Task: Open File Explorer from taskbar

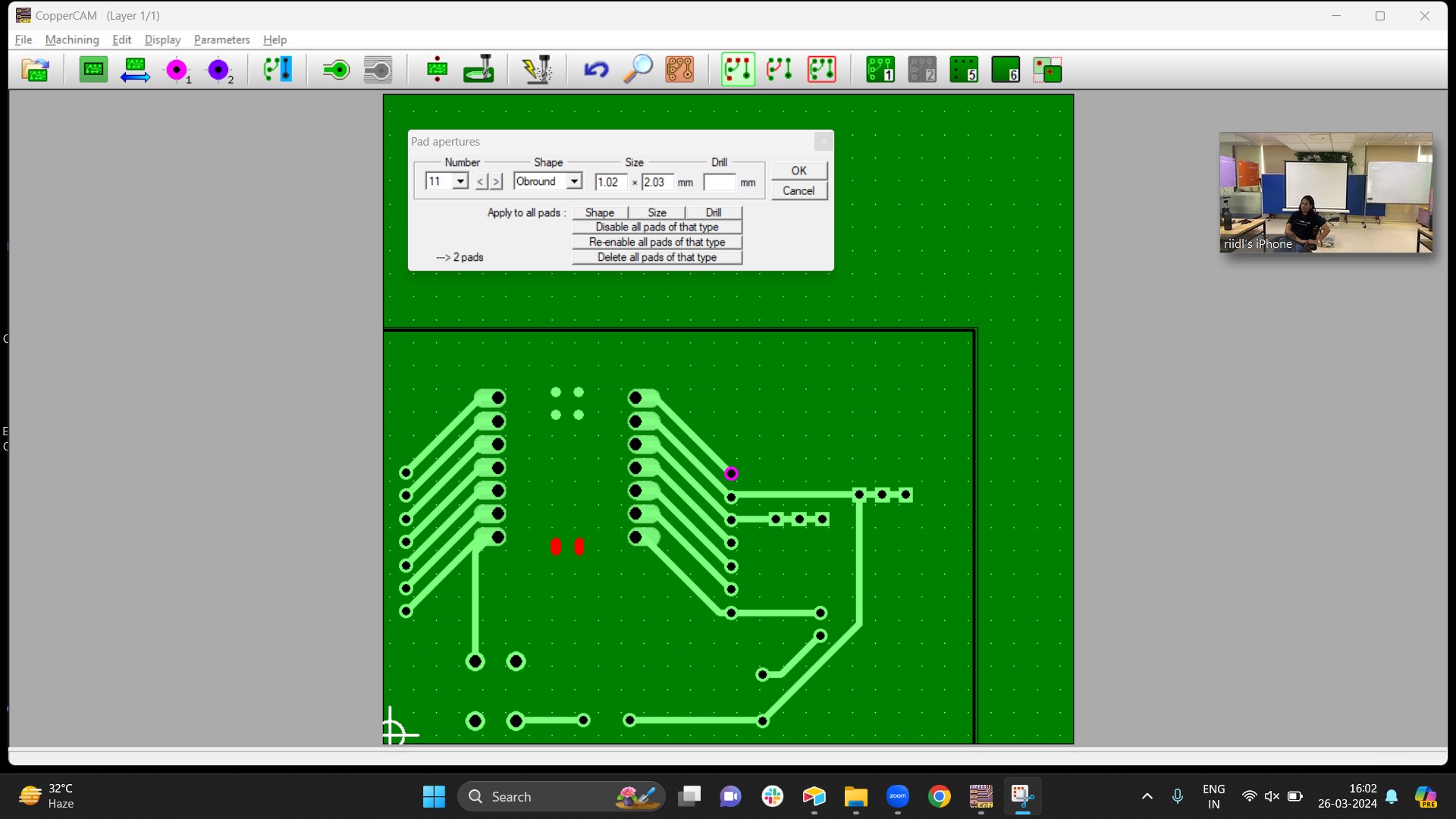Action: 856,796
